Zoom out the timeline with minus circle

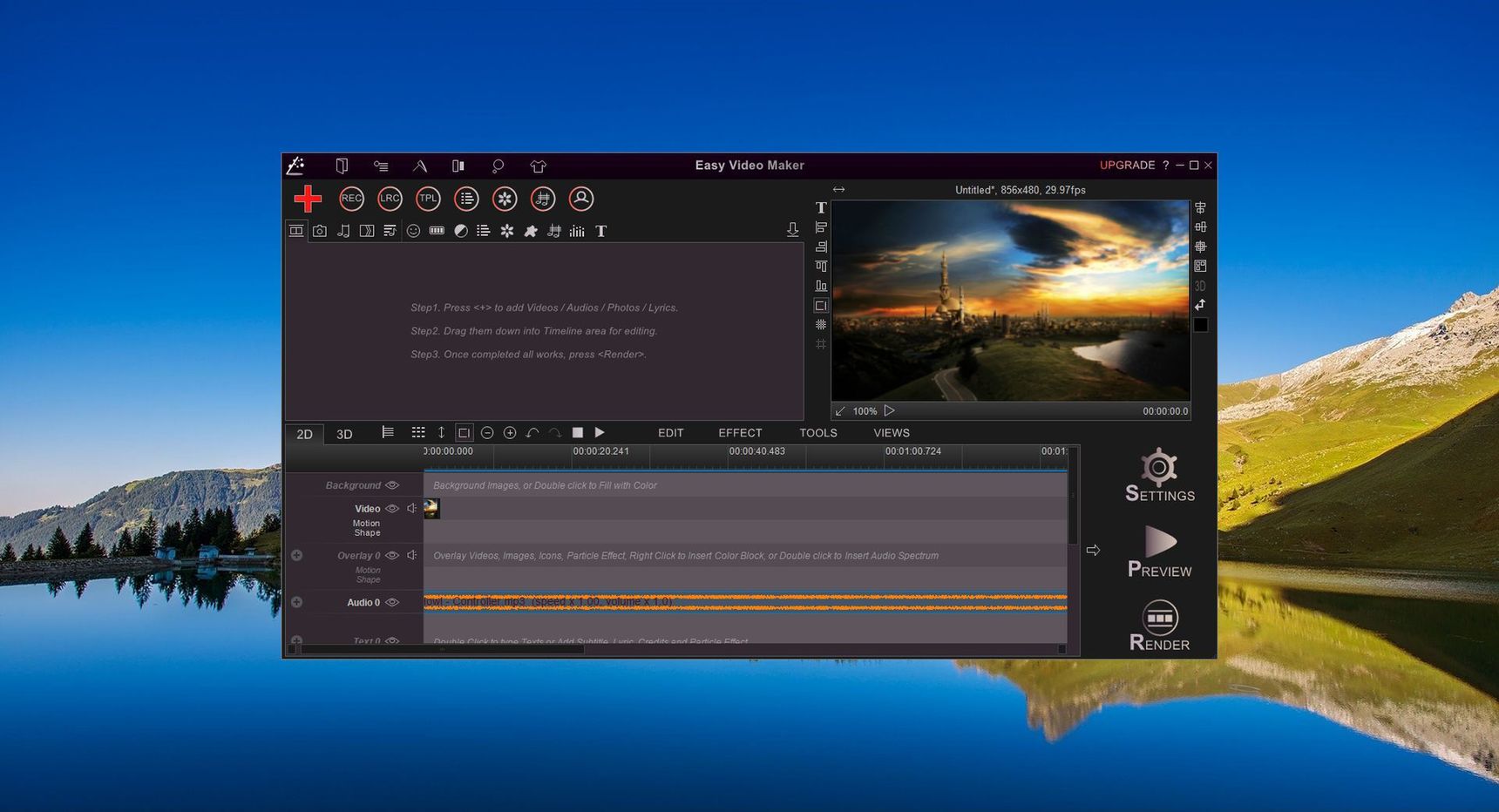click(x=487, y=433)
